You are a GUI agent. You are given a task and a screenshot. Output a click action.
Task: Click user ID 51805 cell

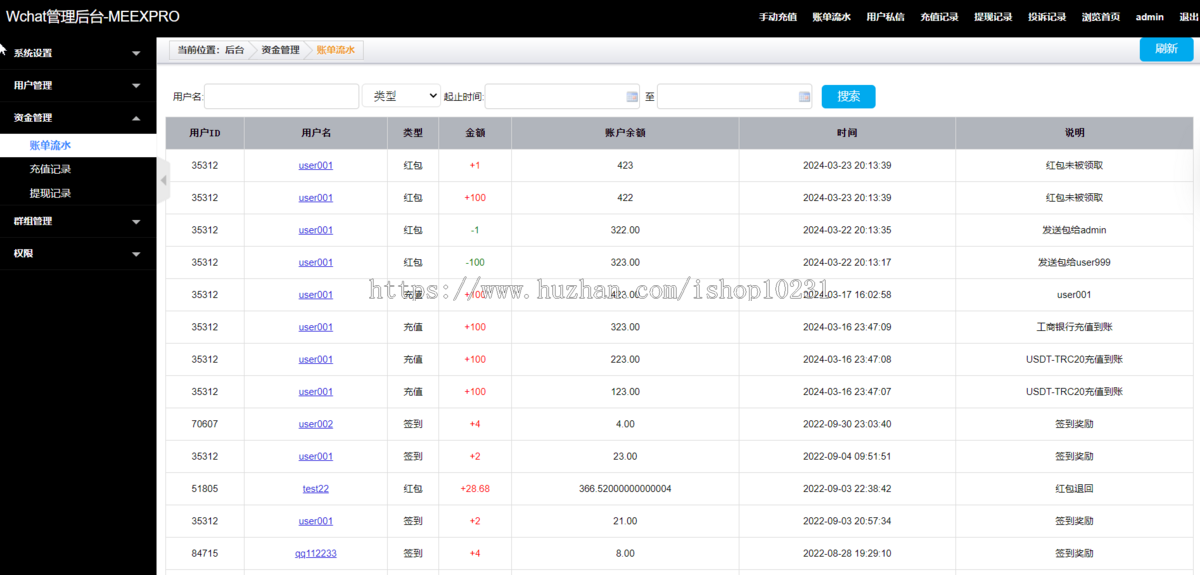205,489
